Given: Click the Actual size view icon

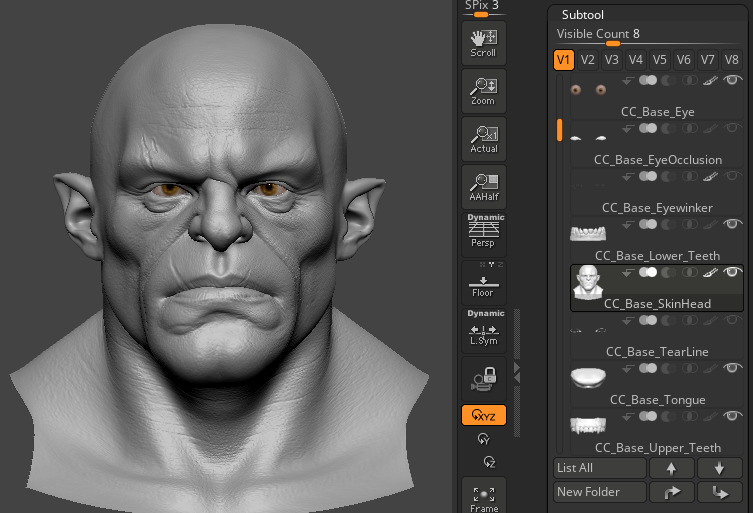Looking at the screenshot, I should tap(484, 139).
